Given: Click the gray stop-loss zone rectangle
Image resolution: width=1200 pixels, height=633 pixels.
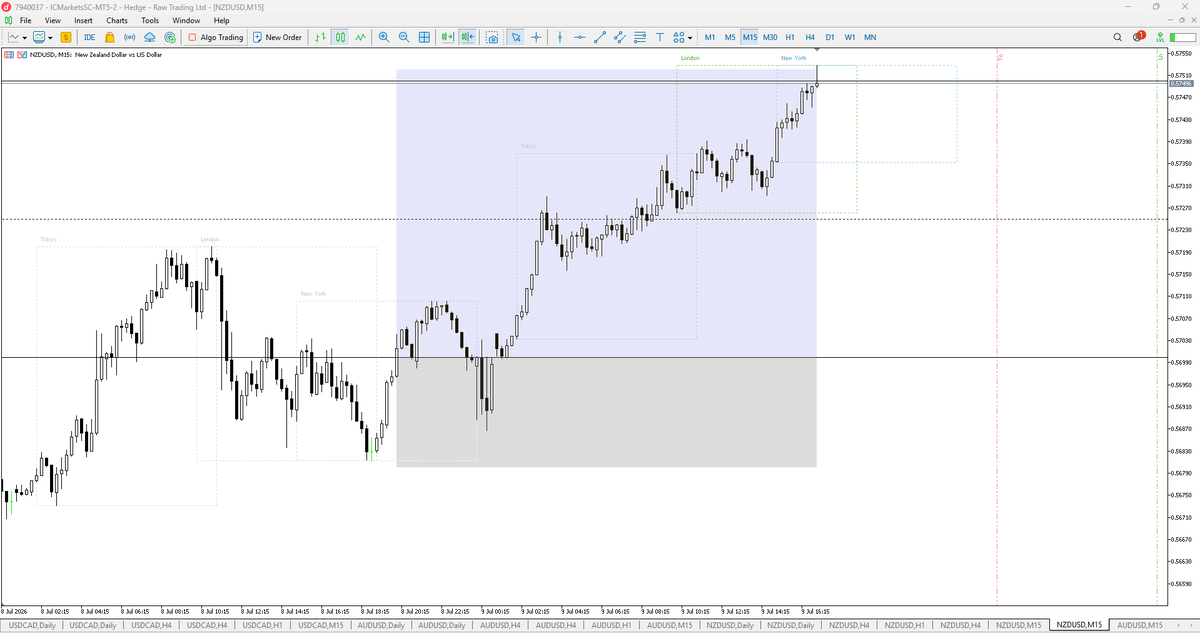Looking at the screenshot, I should pos(606,412).
